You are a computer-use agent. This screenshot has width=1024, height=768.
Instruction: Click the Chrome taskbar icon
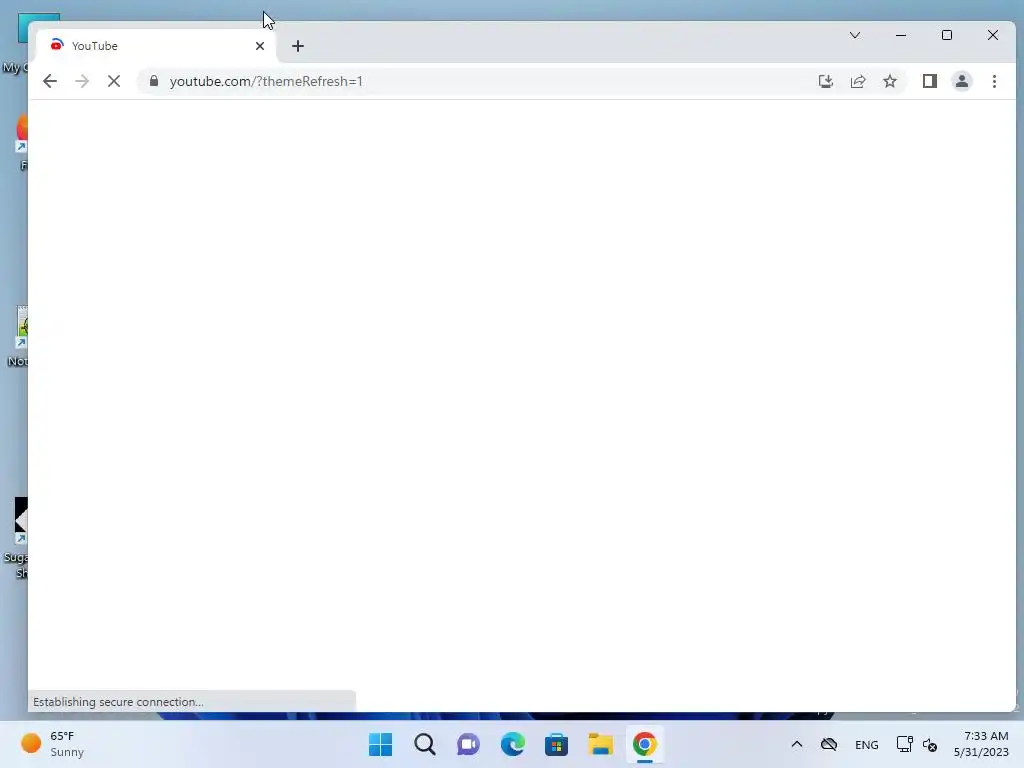click(x=645, y=744)
